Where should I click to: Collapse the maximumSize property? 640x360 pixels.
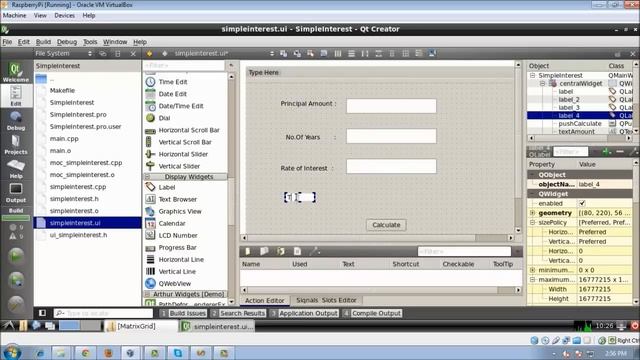[533, 280]
